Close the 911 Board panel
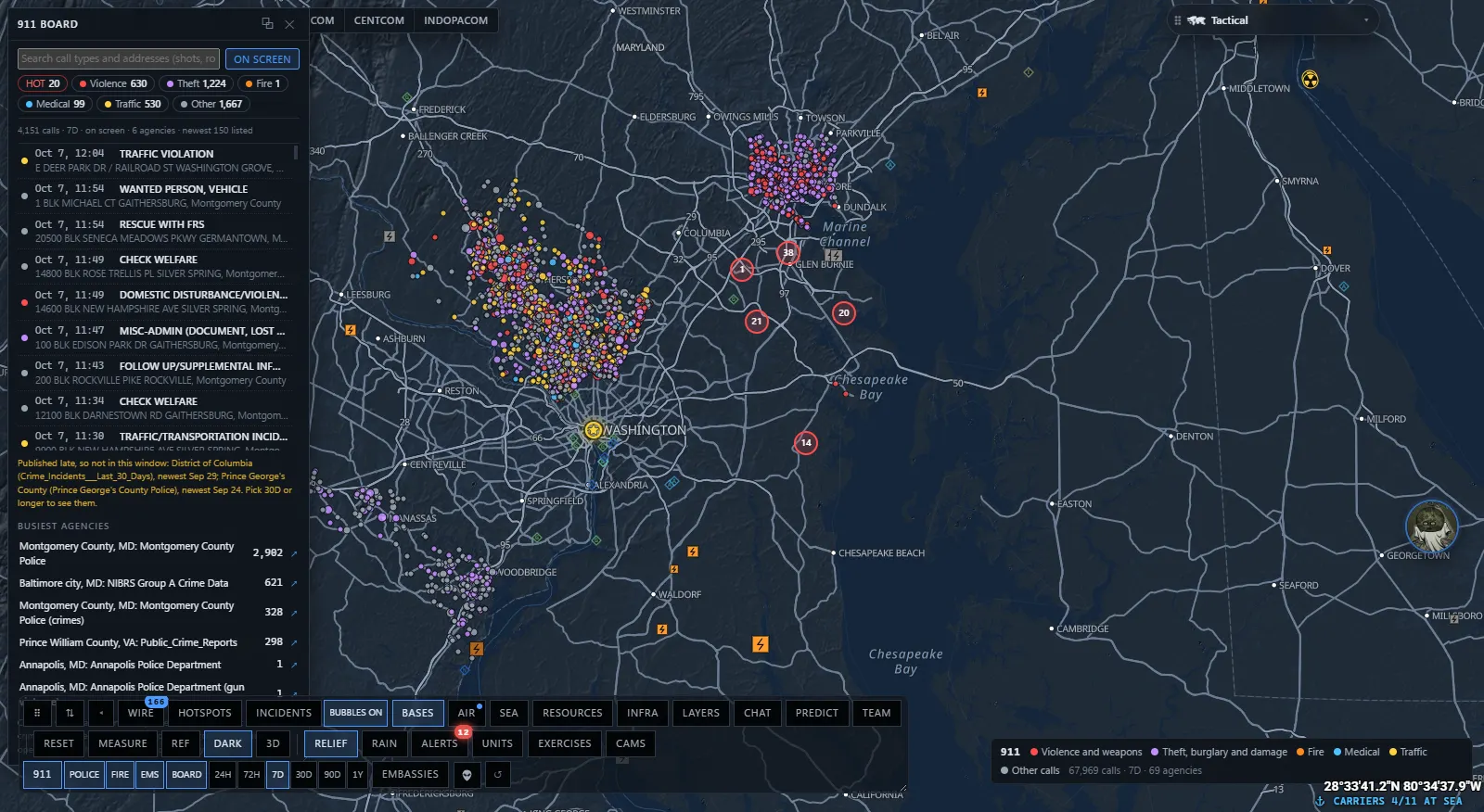1484x812 pixels. (x=289, y=24)
